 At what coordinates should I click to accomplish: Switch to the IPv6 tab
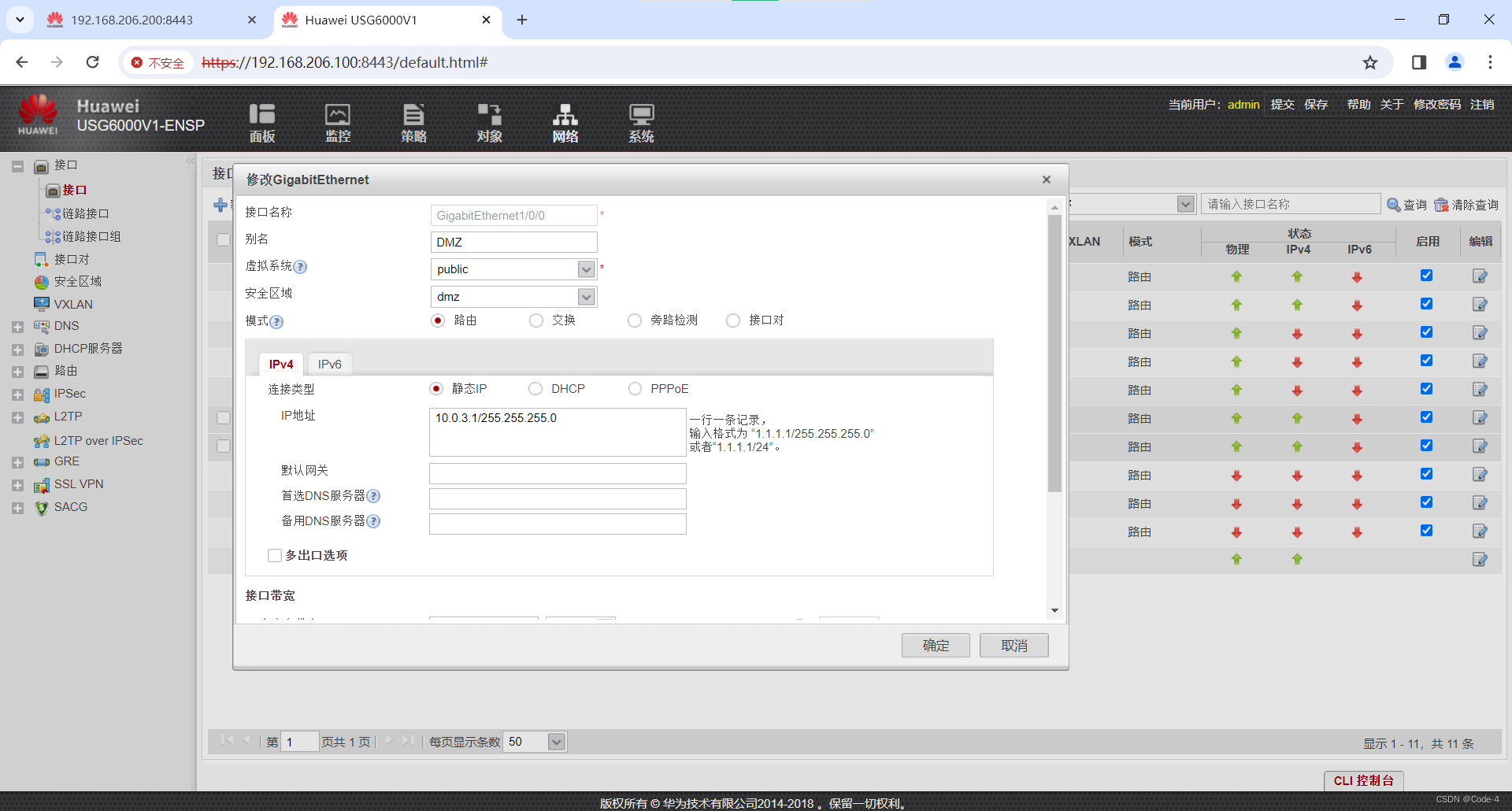(x=329, y=364)
